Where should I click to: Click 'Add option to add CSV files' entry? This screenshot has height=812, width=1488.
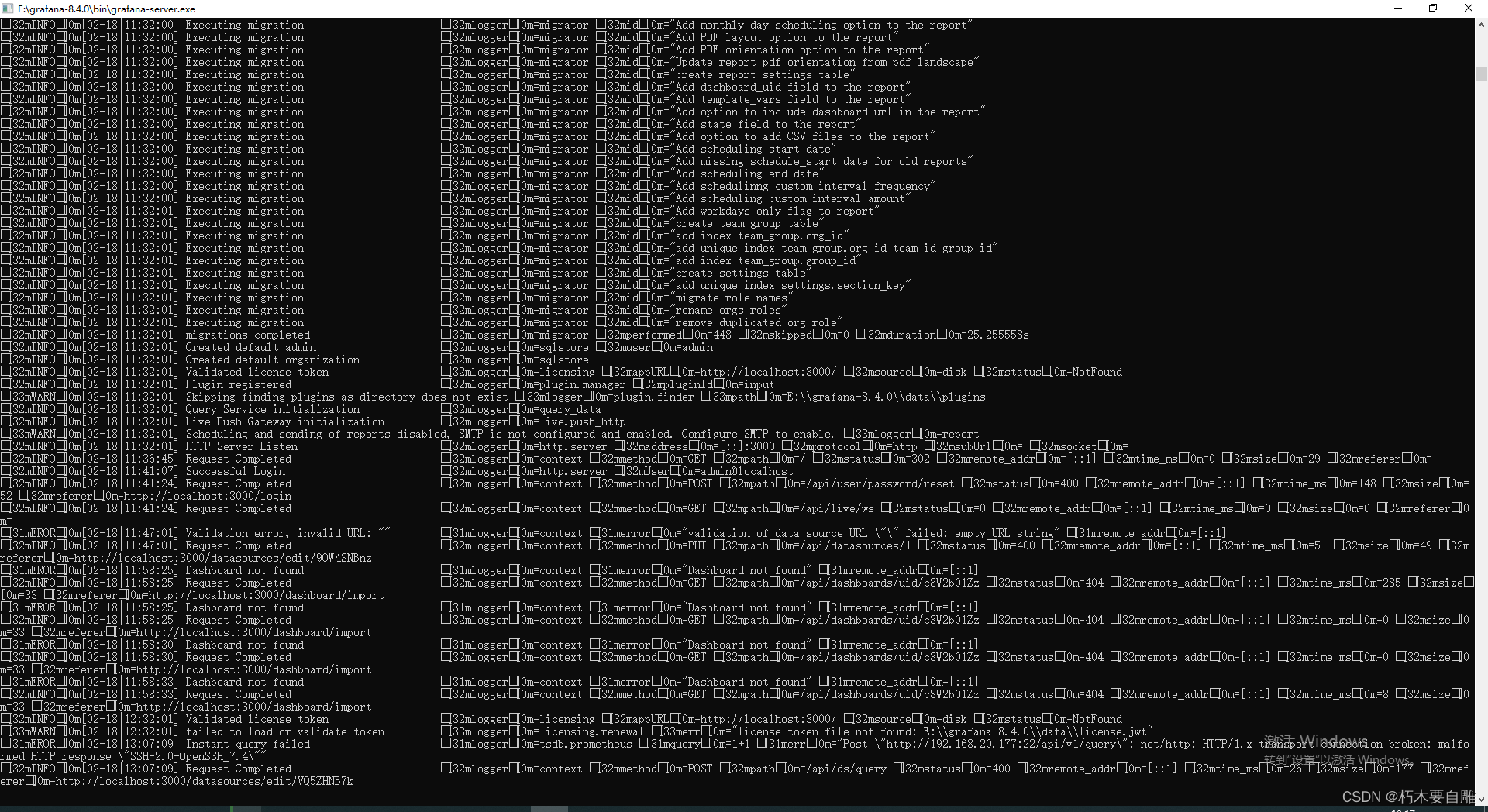(x=803, y=136)
